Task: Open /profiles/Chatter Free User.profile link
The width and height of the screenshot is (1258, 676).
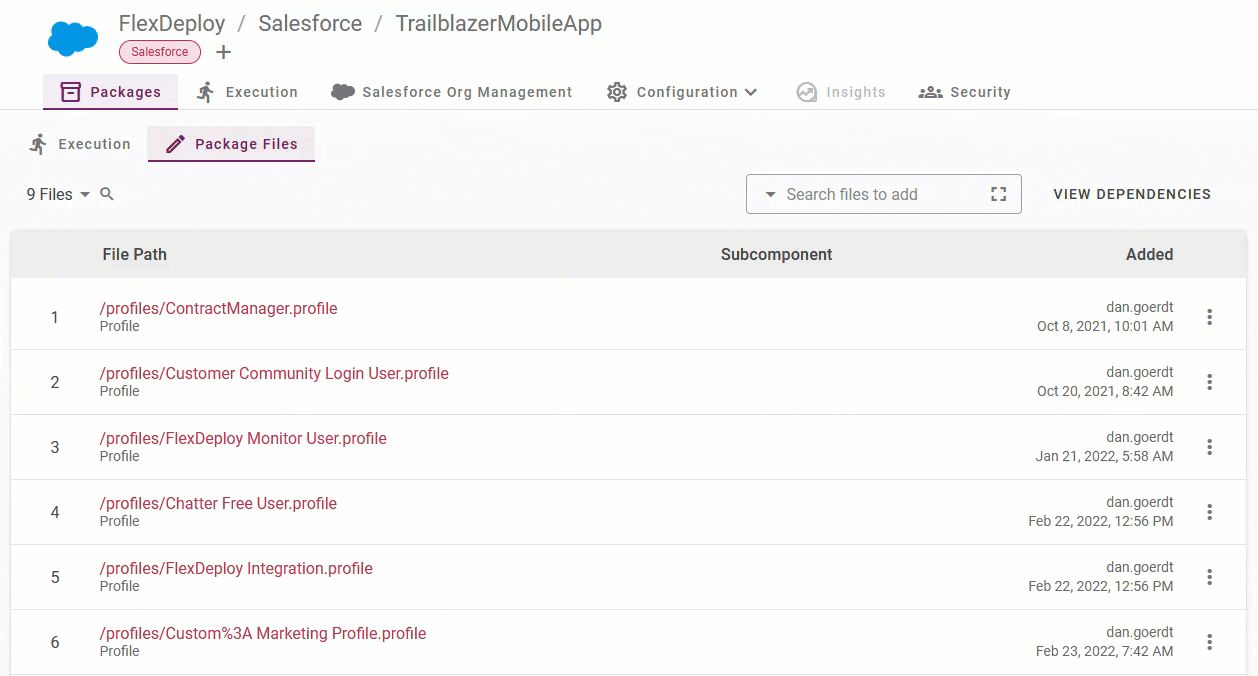Action: coord(218,503)
